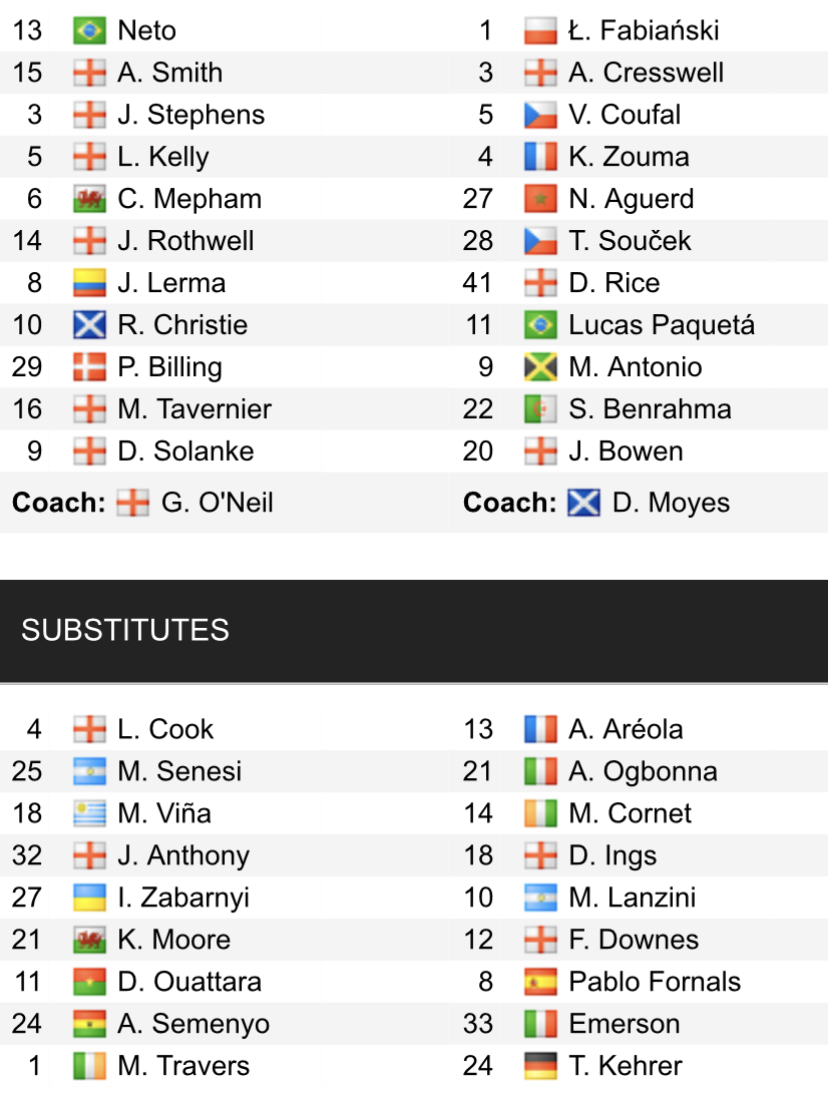Viewport: 828px width, 1100px height.
Task: Click the Morocco flag beside N. Aguerd
Action: (540, 199)
